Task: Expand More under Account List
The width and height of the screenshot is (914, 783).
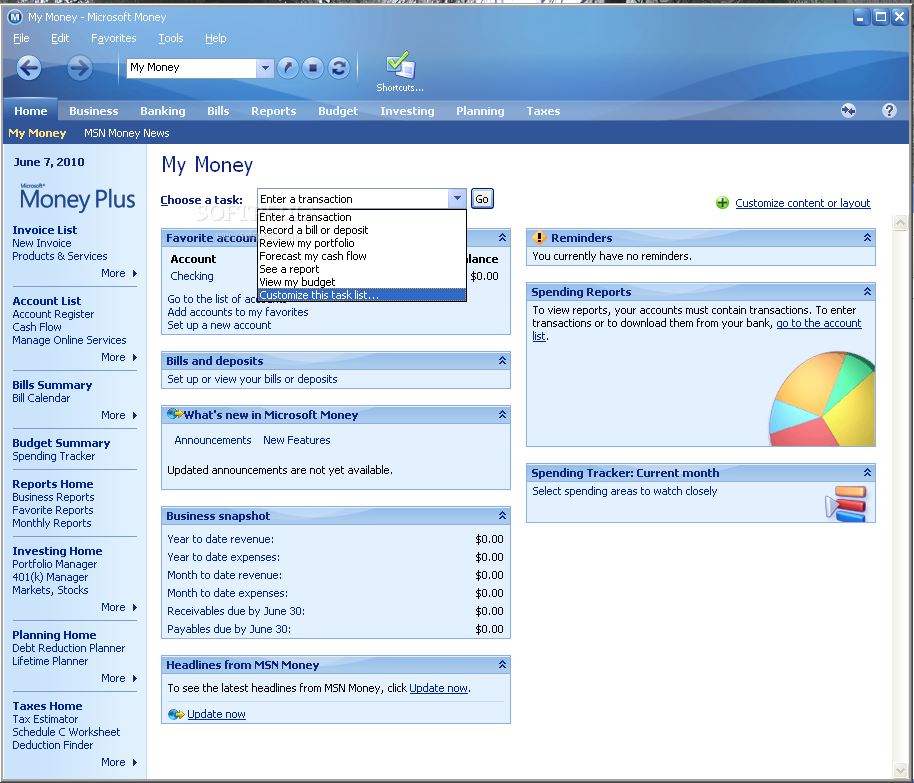Action: click(x=119, y=357)
